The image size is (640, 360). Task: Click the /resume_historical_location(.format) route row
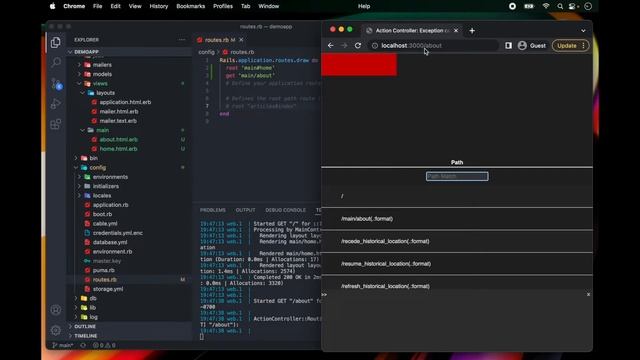pyautogui.click(x=457, y=264)
